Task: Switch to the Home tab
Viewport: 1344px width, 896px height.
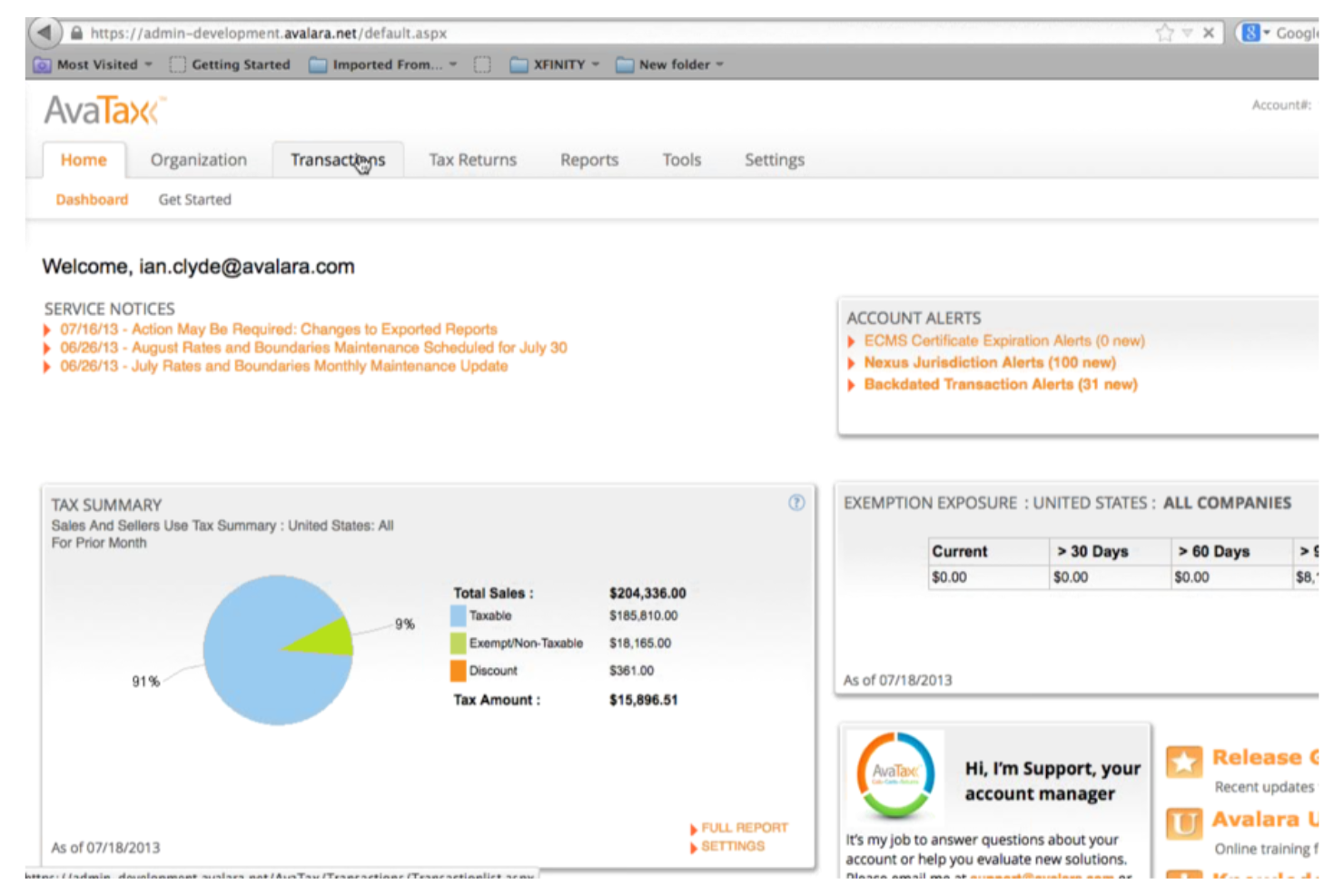Action: click(x=84, y=160)
